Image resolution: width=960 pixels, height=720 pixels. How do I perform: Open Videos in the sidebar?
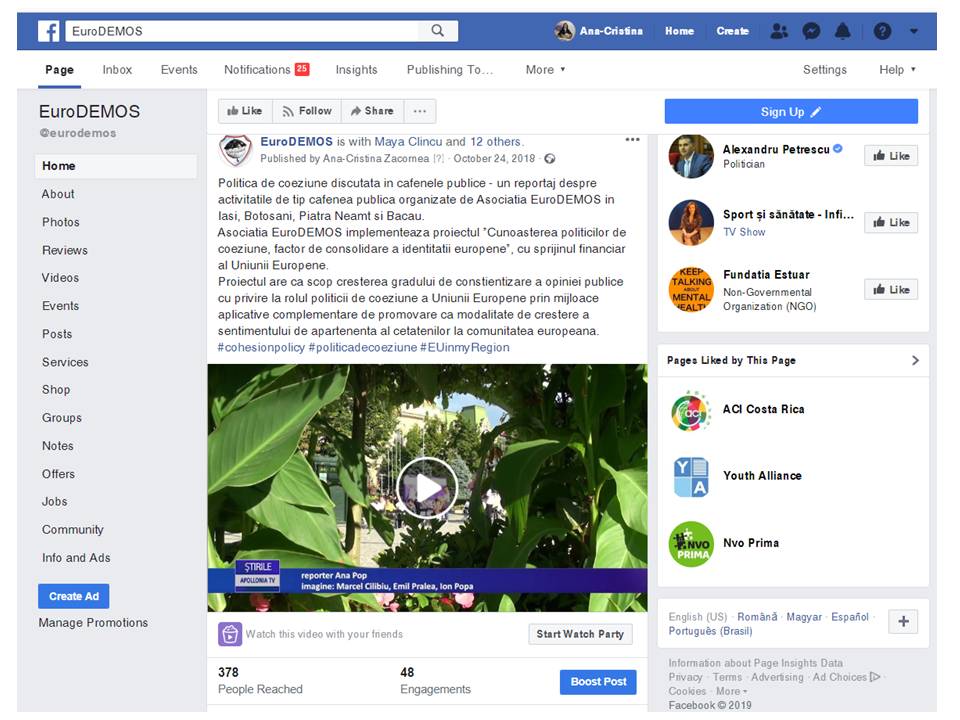coord(60,278)
